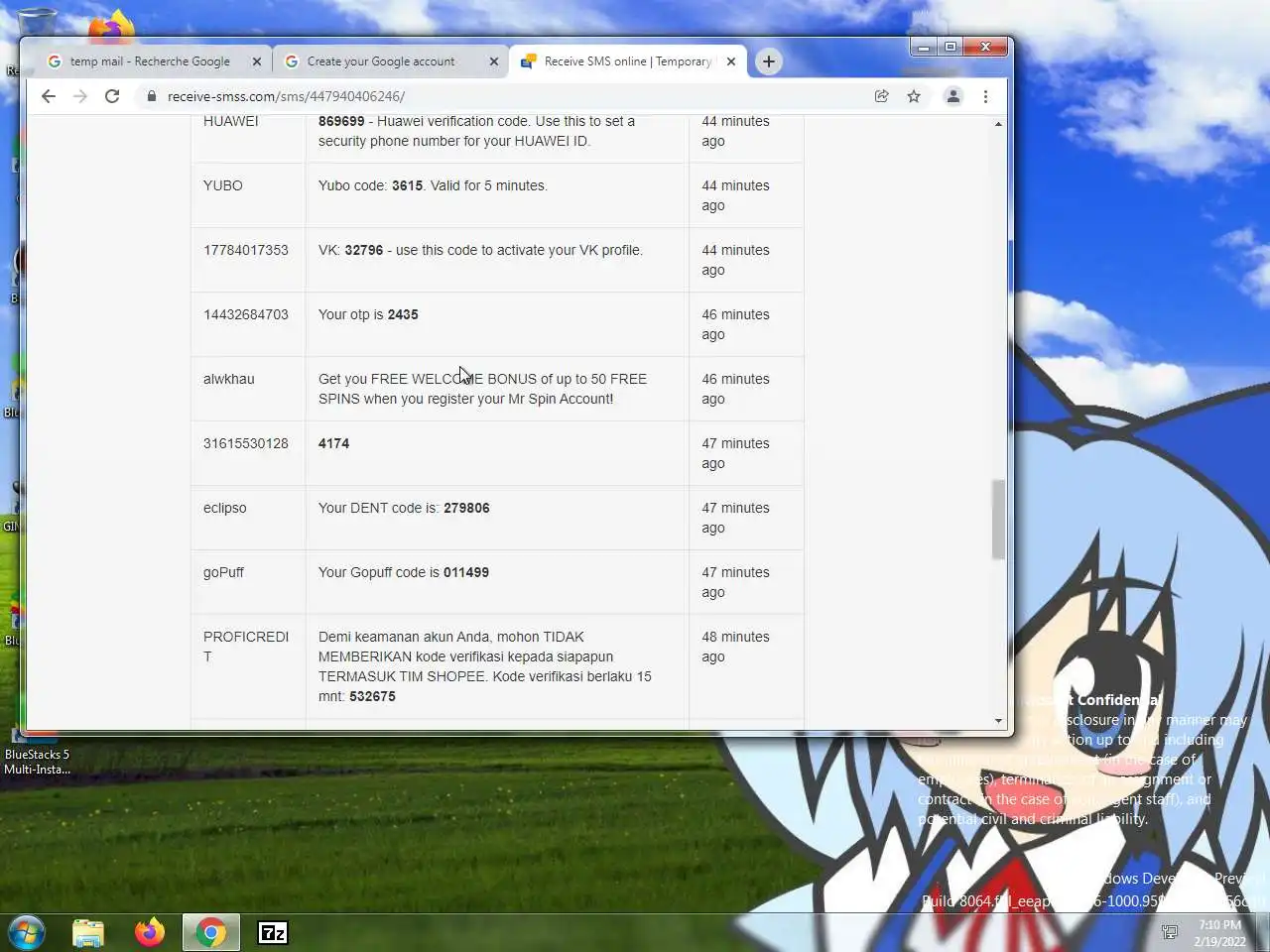This screenshot has height=952, width=1270.
Task: Open the BlueStacks 5 Multi-Instance desktop shortcut
Action: [x=37, y=754]
